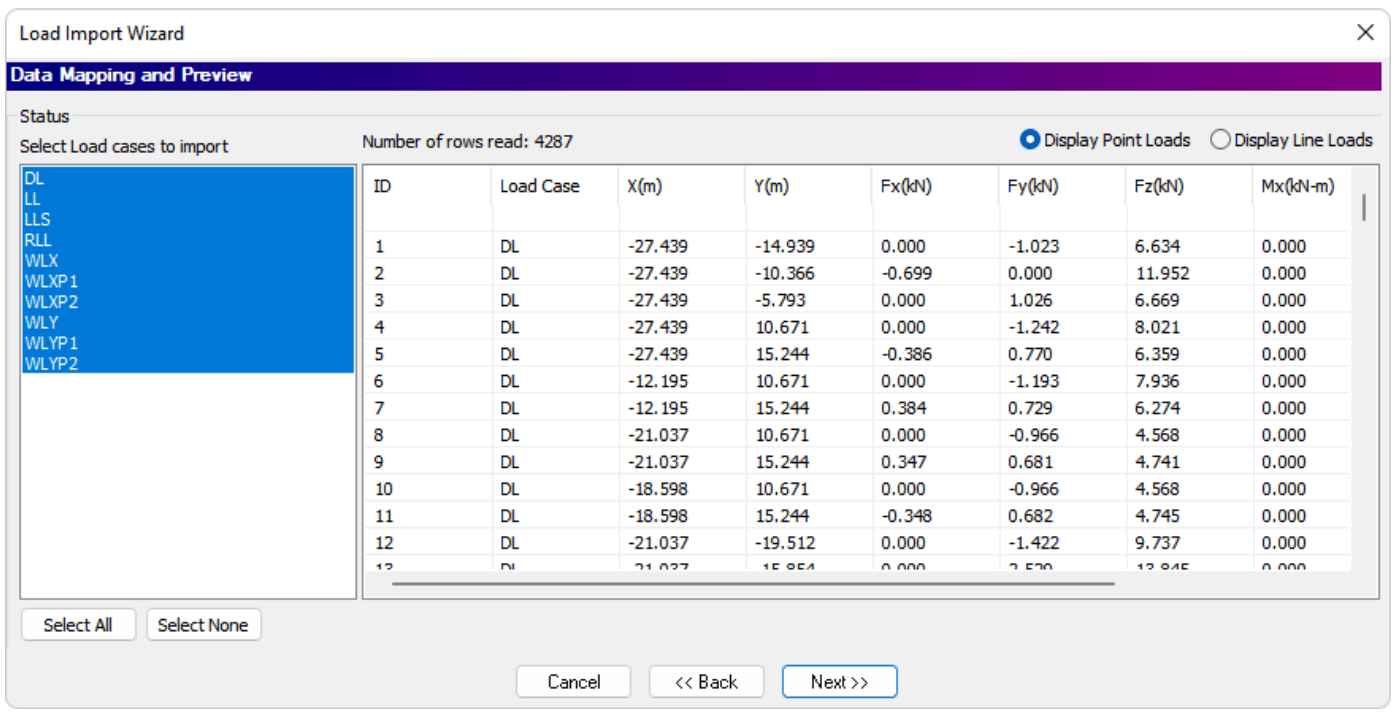Go back using the Back button
This screenshot has width=1394, height=713.
tap(706, 681)
